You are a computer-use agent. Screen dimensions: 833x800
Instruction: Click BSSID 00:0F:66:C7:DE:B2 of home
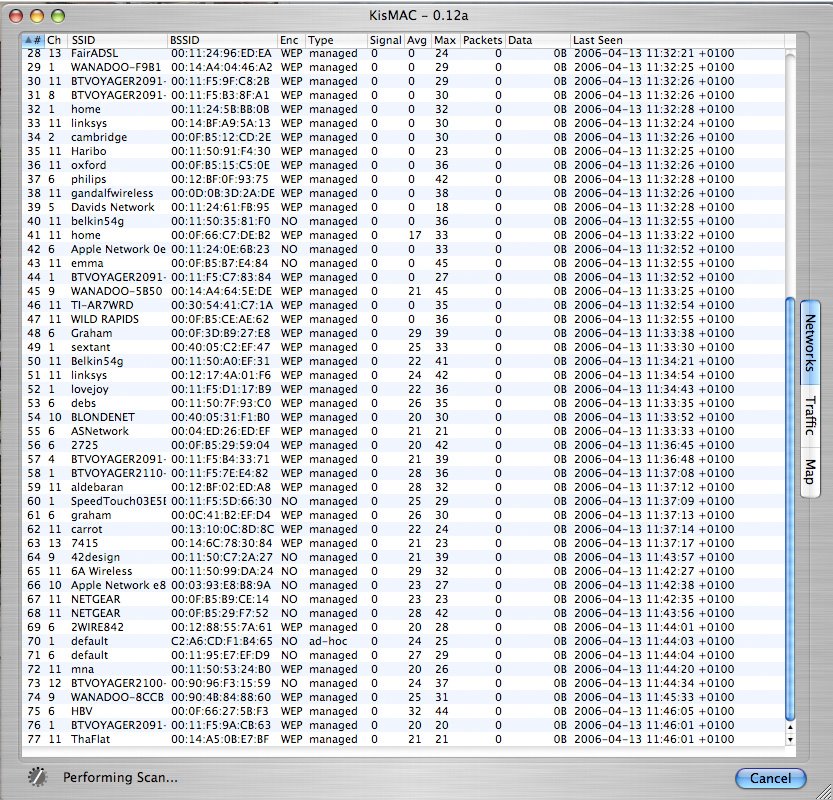[x=220, y=235]
